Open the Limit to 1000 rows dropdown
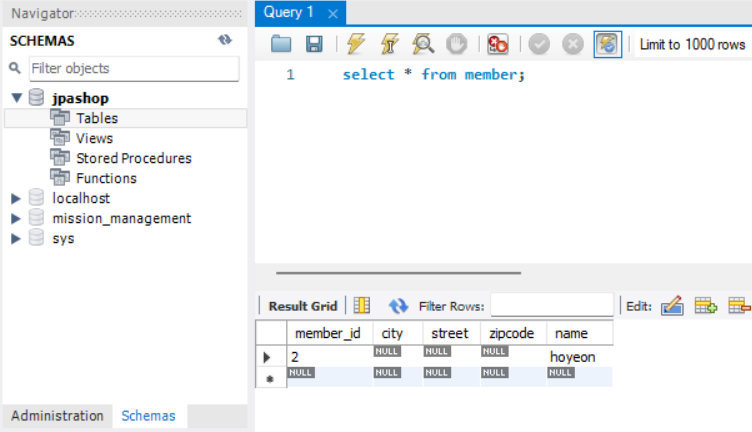 coord(693,44)
